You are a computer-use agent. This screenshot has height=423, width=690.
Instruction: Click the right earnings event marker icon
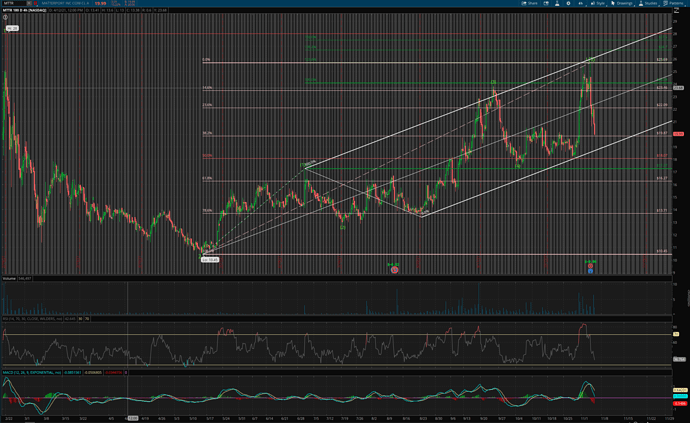[x=590, y=270]
